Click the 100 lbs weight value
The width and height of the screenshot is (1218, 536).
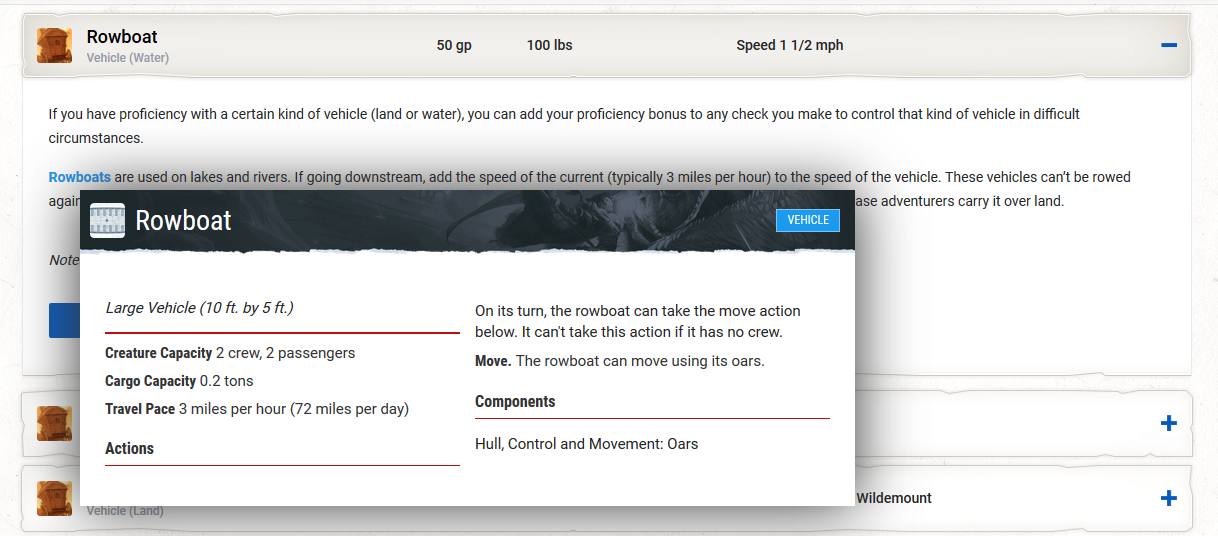click(x=549, y=45)
